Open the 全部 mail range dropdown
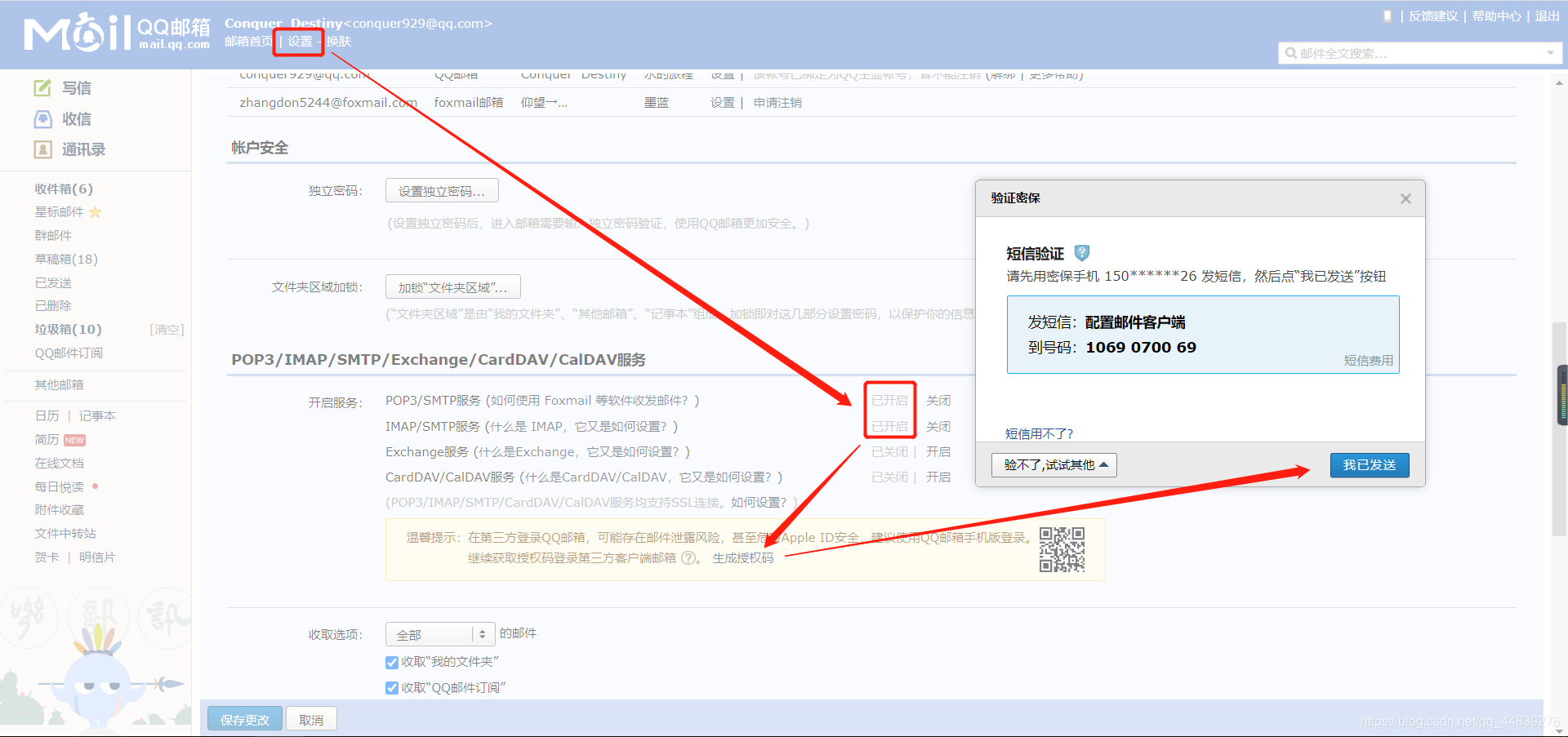Image resolution: width=1568 pixels, height=737 pixels. (x=440, y=634)
